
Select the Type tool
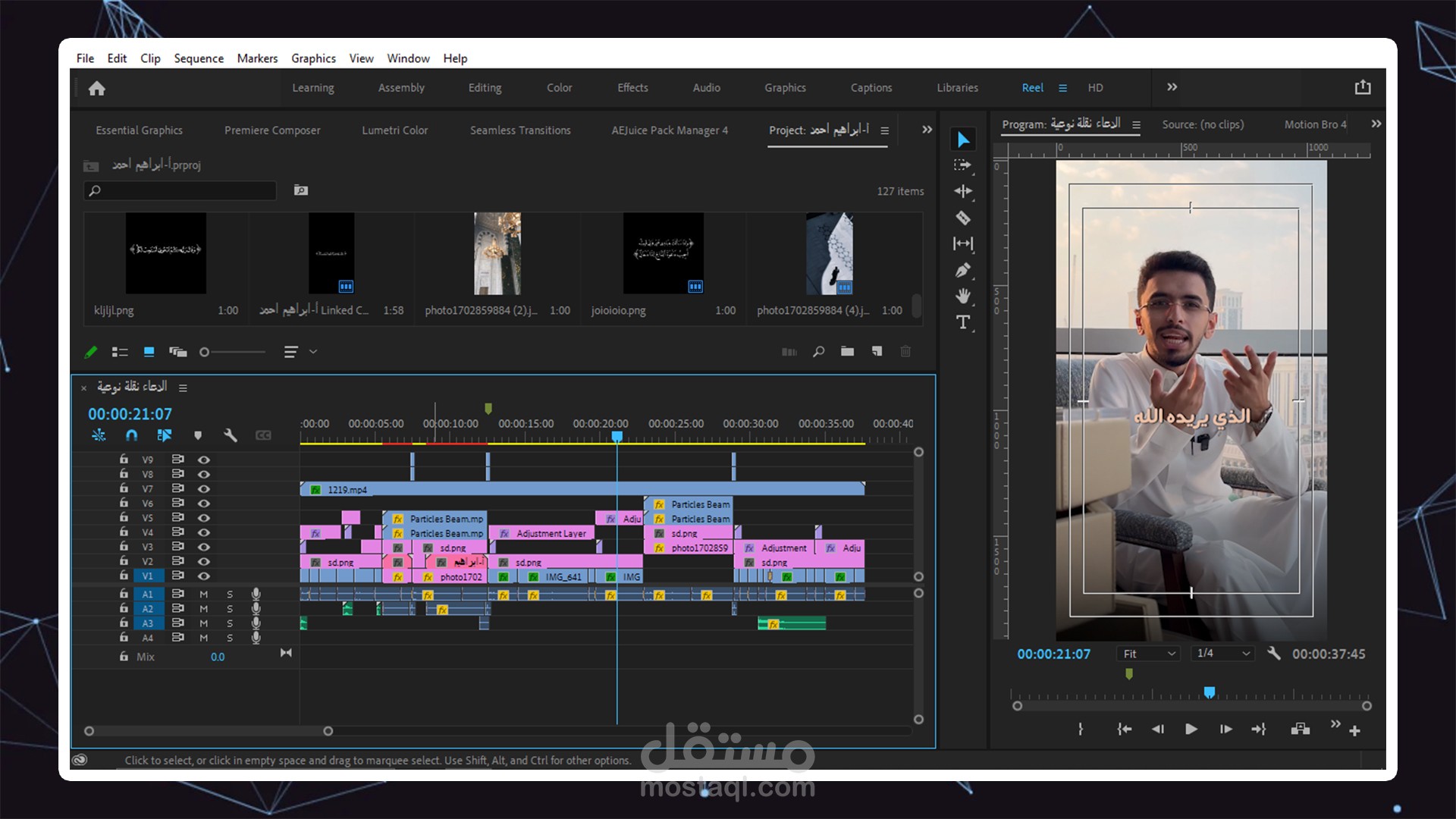pos(962,322)
